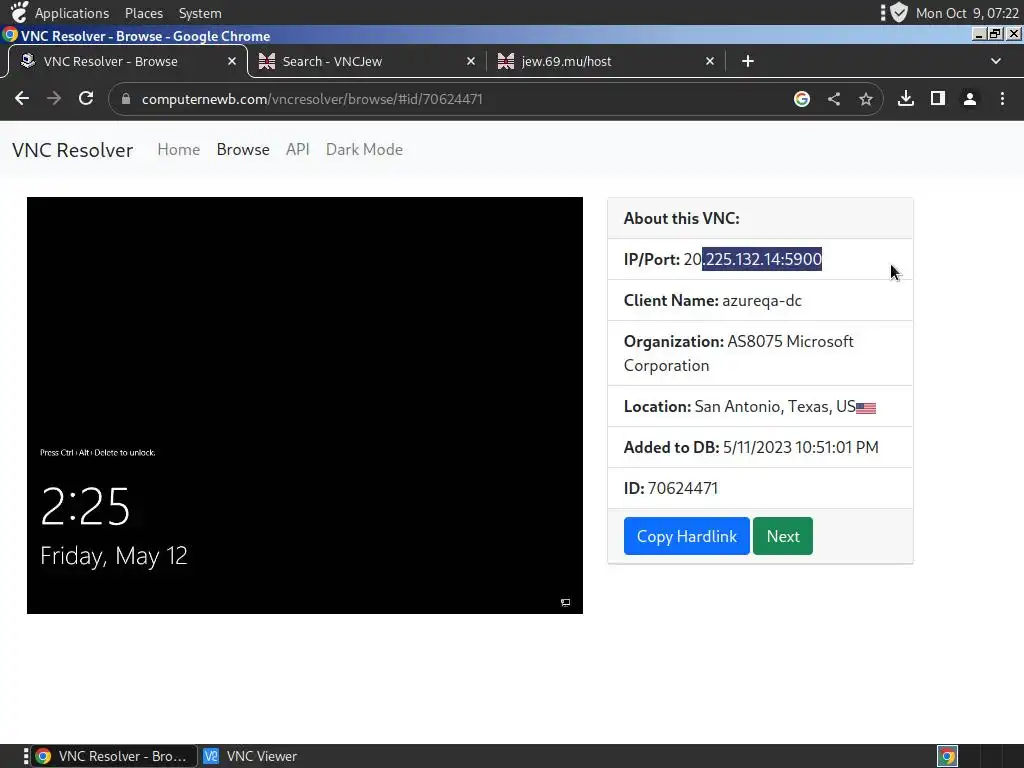The height and width of the screenshot is (768, 1024).
Task: Click the padlock site info icon
Action: 126,99
